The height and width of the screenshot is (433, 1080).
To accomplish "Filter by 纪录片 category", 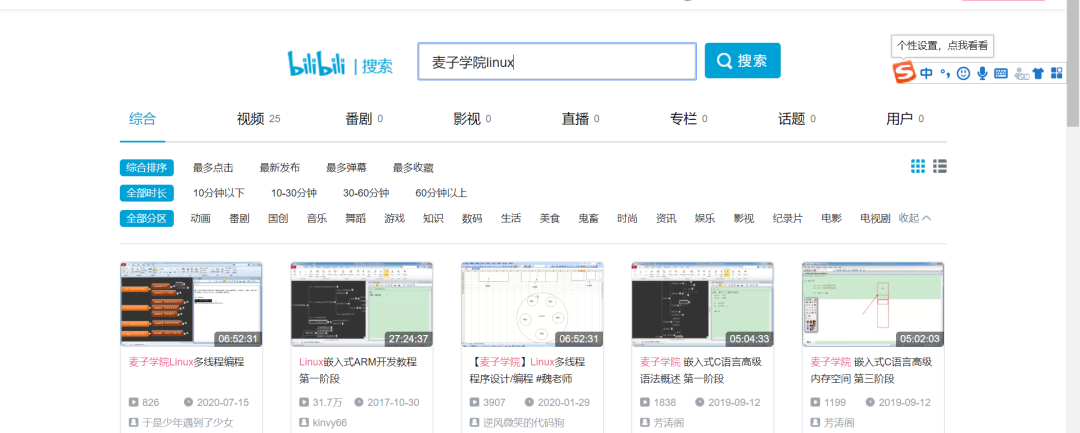I will pyautogui.click(x=788, y=219).
